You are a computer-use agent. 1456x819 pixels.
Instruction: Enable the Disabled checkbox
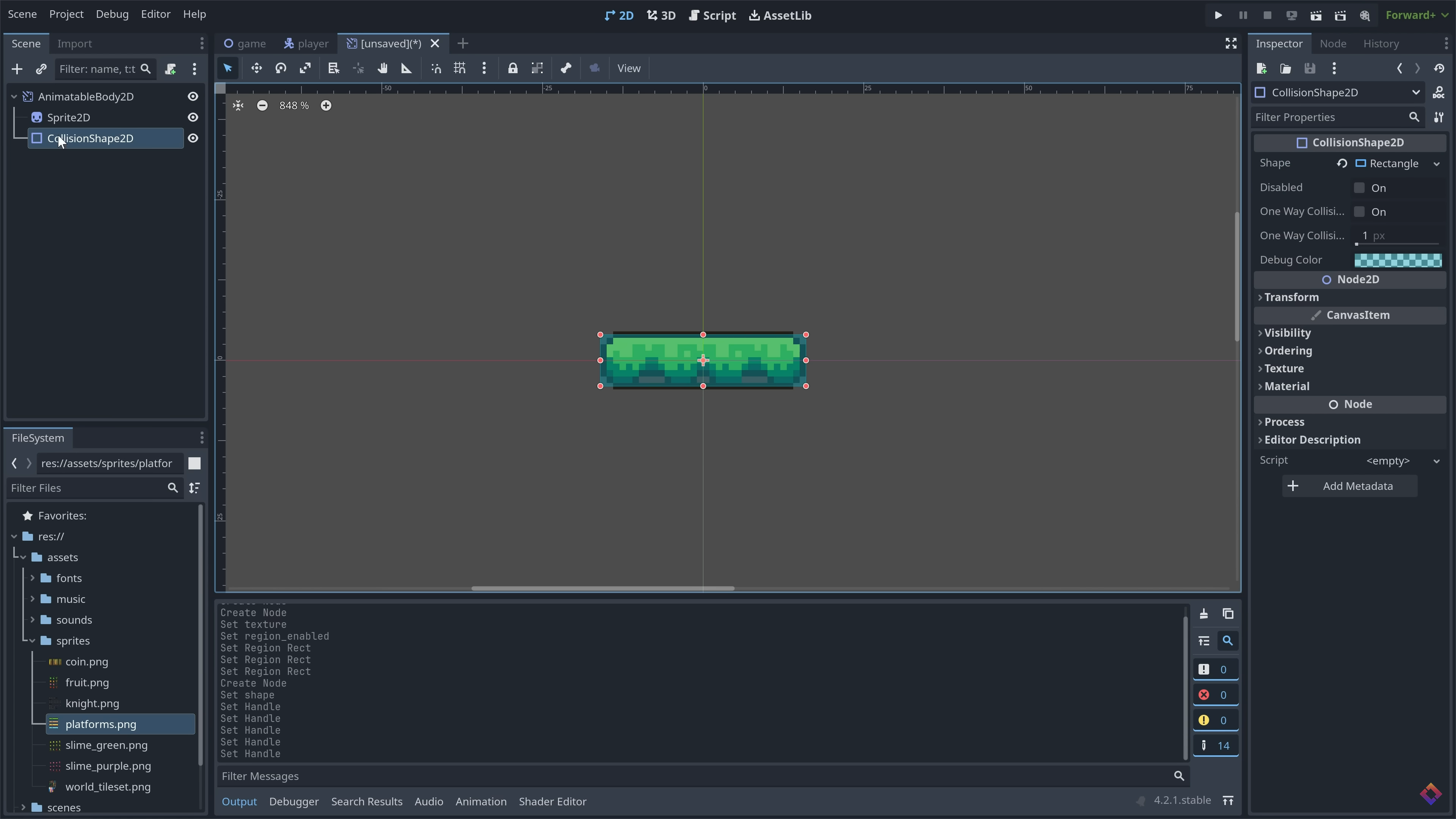click(x=1359, y=188)
